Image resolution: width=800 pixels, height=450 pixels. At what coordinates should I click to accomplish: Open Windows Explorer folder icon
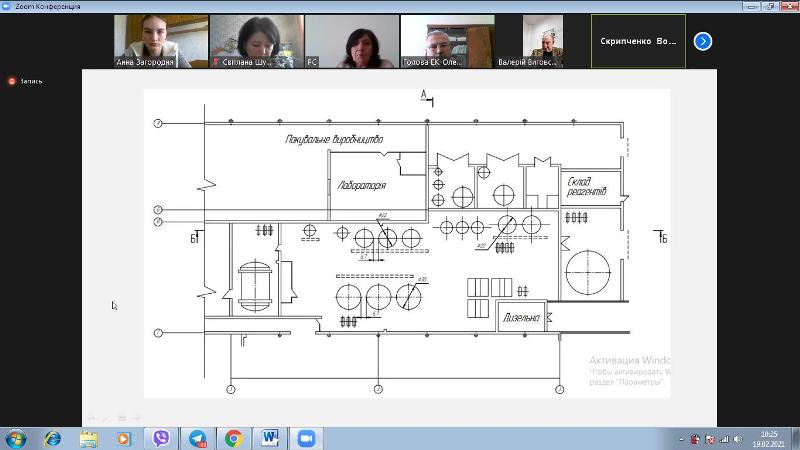[x=88, y=438]
